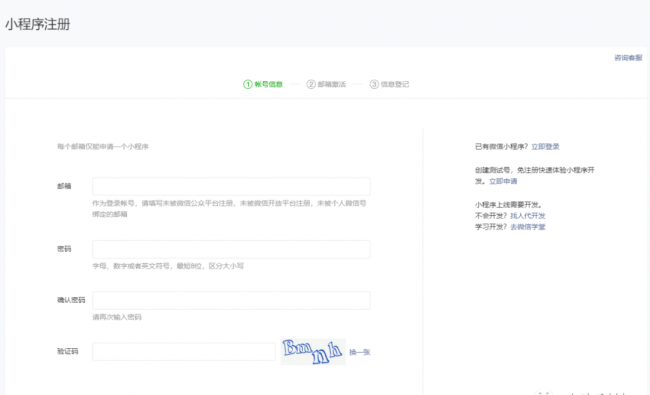Click the captcha image showing Bmnh
Image resolution: width=650 pixels, height=395 pixels.
[313, 352]
